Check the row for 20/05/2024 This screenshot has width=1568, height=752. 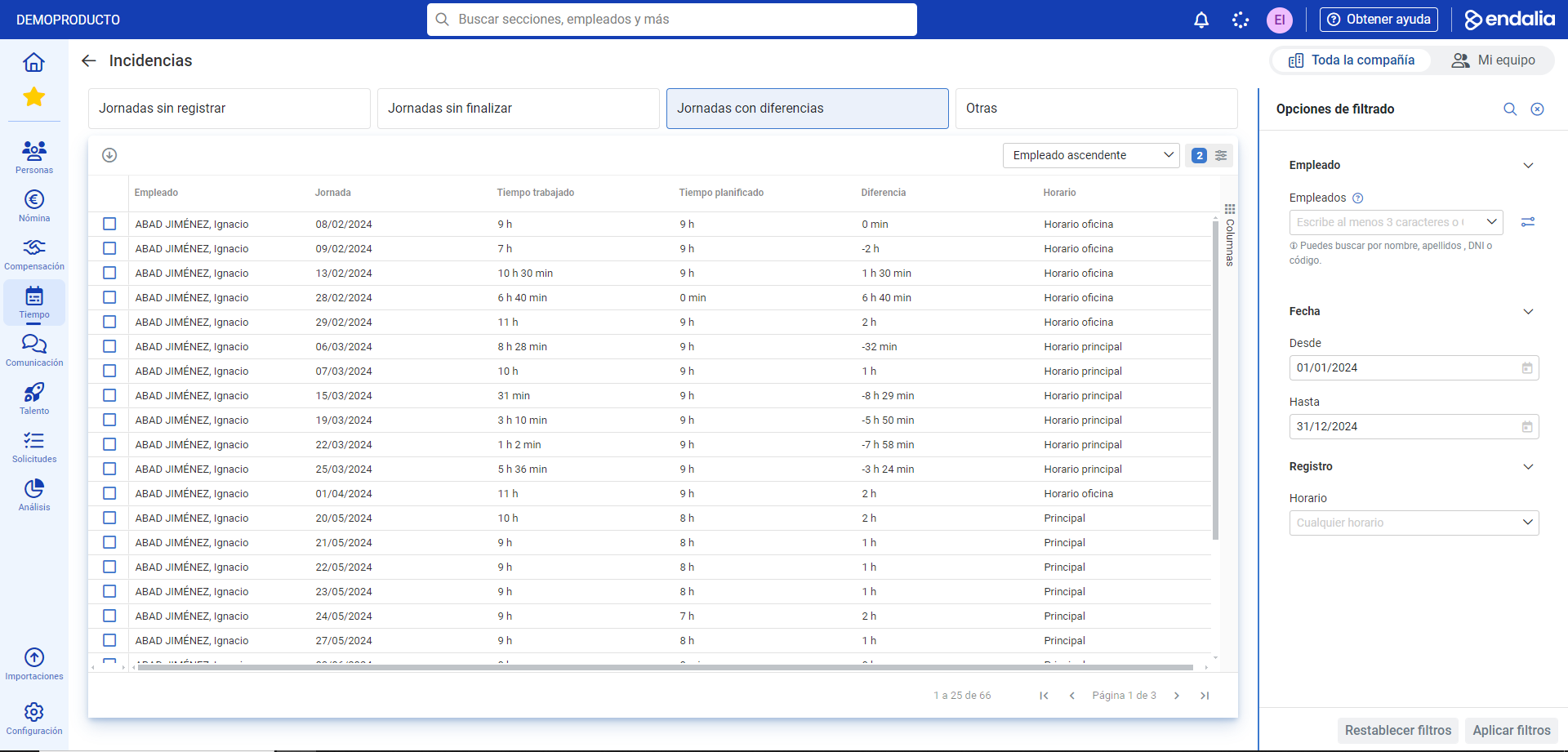tap(109, 518)
